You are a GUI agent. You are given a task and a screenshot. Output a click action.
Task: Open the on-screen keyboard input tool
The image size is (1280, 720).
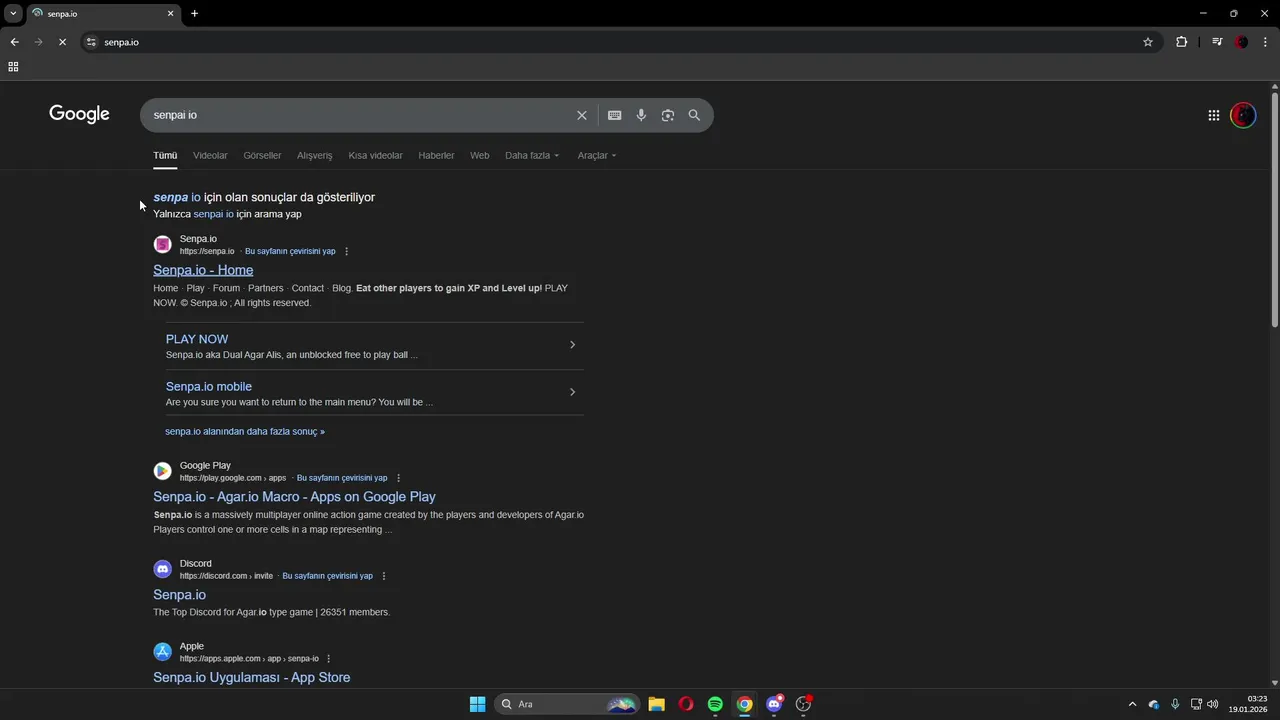pos(614,115)
